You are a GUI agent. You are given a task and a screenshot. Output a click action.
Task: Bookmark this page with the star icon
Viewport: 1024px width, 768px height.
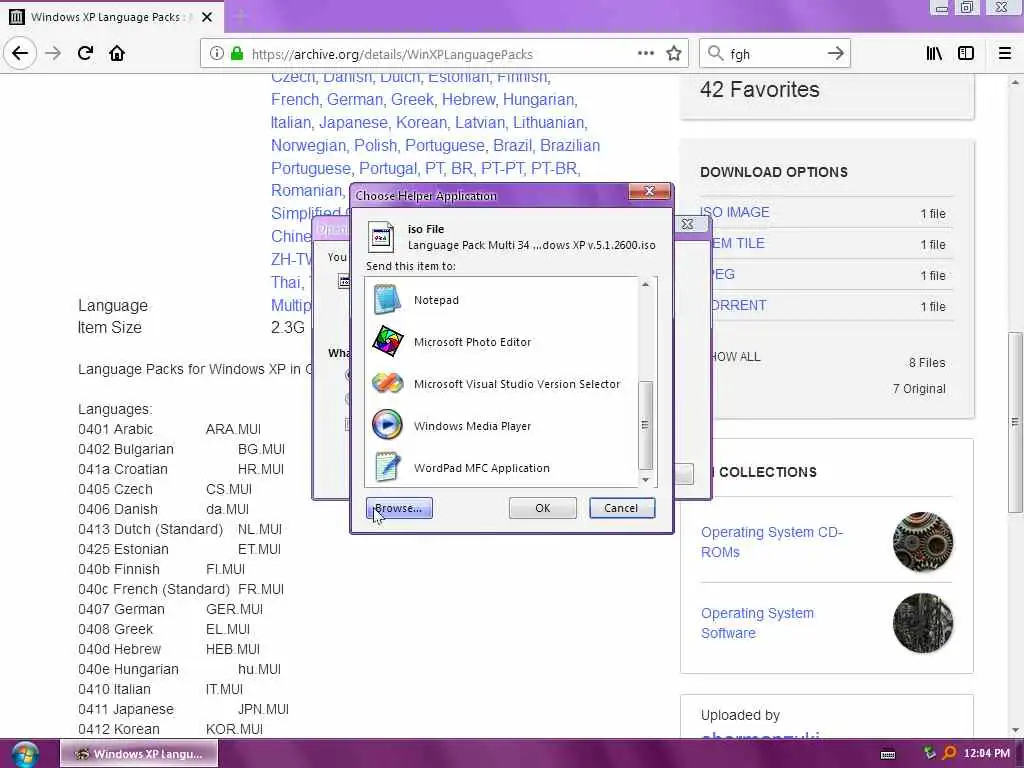pos(673,53)
